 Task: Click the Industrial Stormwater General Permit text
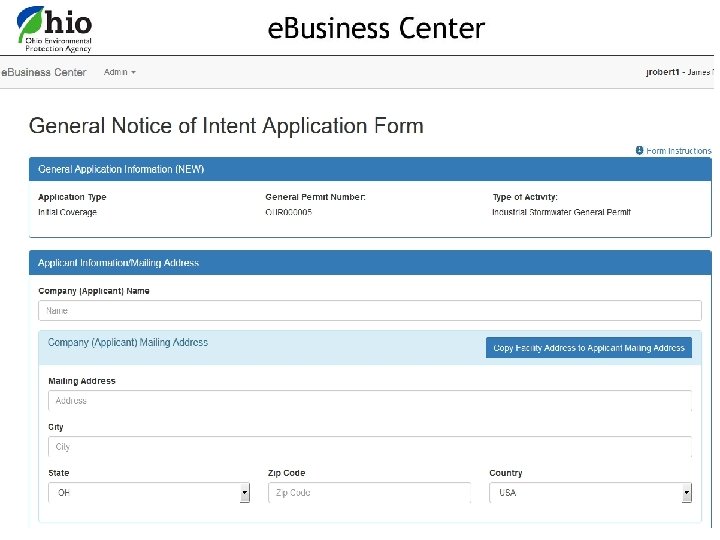coord(561,212)
